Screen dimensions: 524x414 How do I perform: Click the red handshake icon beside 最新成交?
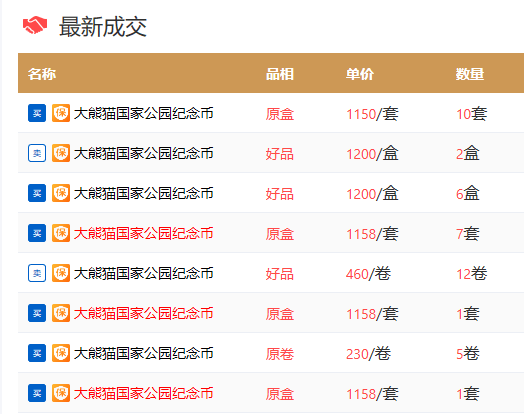35,25
